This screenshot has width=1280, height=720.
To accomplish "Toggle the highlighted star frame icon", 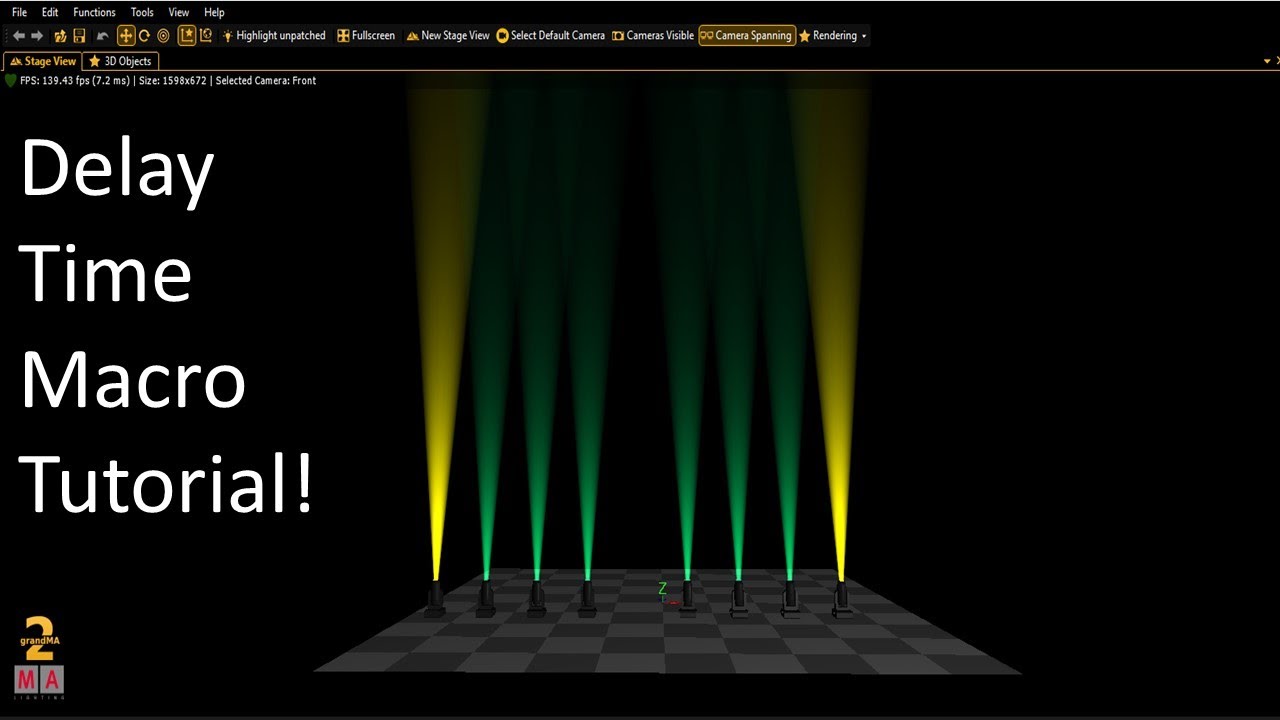I will pyautogui.click(x=187, y=35).
